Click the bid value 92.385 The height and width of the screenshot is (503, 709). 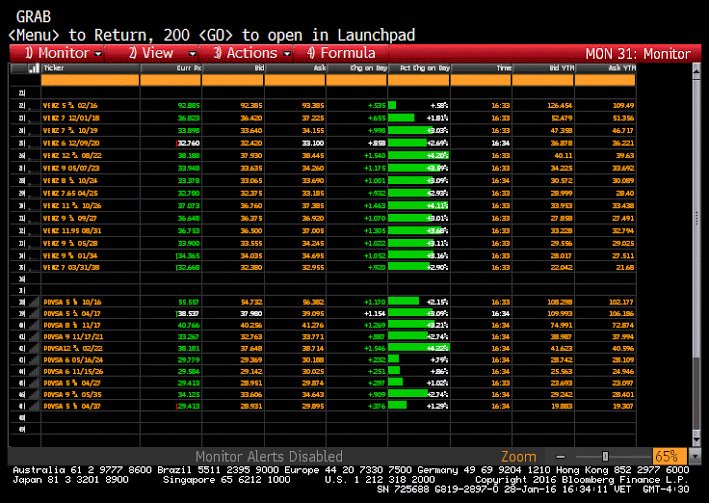click(x=251, y=105)
